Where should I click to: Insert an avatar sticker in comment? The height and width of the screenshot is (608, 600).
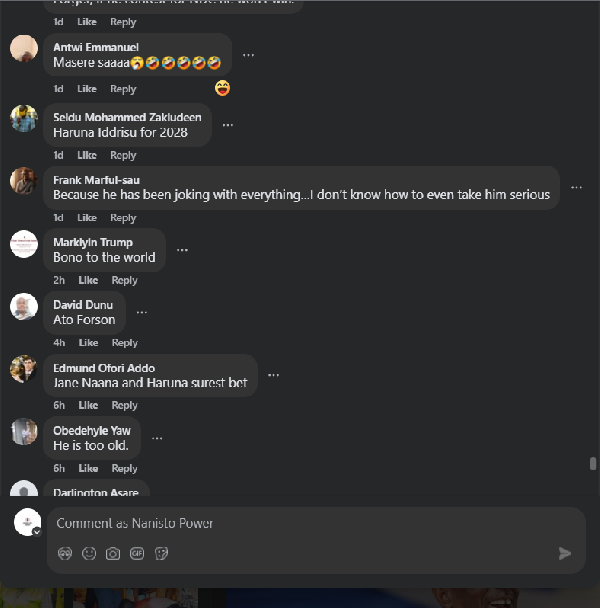[x=65, y=553]
